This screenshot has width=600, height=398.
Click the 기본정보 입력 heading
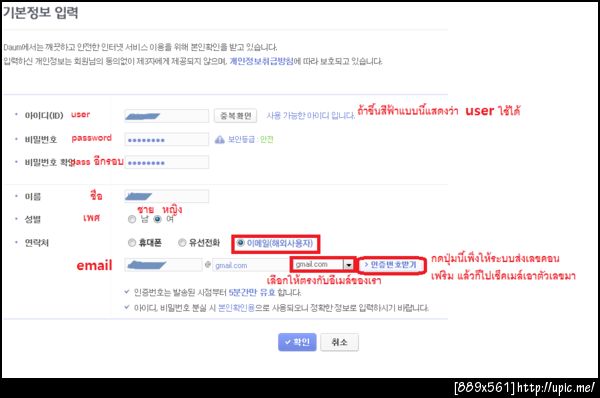click(41, 13)
